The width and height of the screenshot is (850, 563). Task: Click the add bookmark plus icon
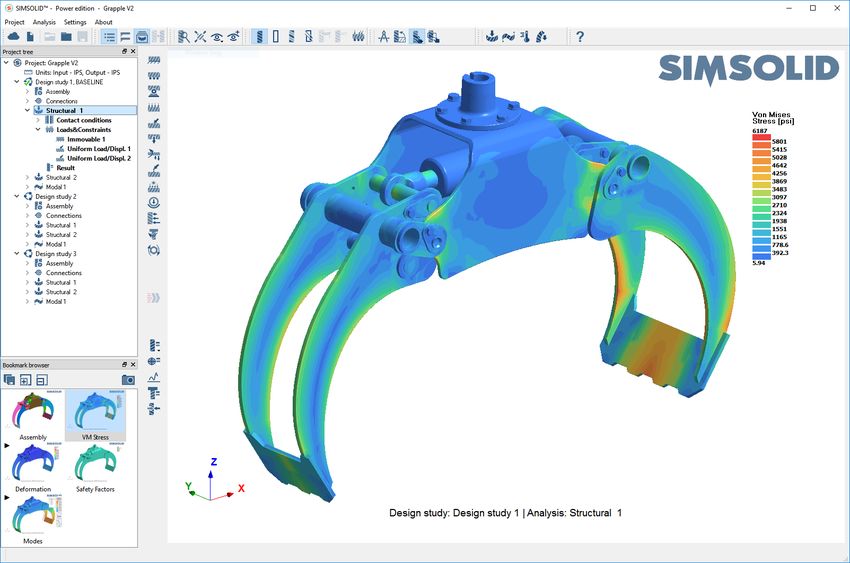click(x=25, y=380)
